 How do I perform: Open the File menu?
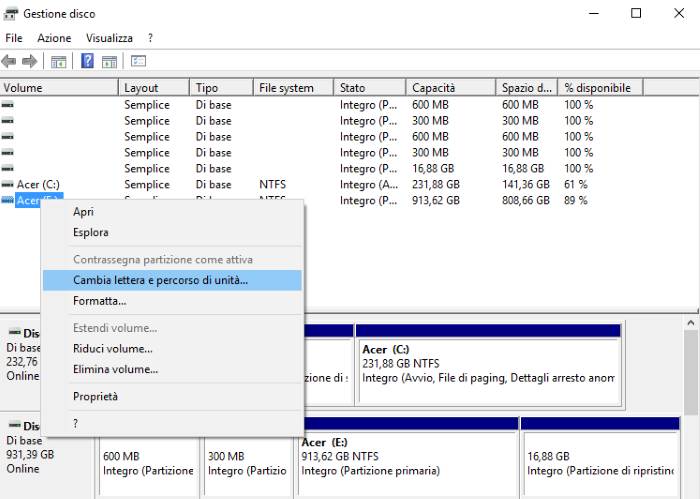click(13, 38)
